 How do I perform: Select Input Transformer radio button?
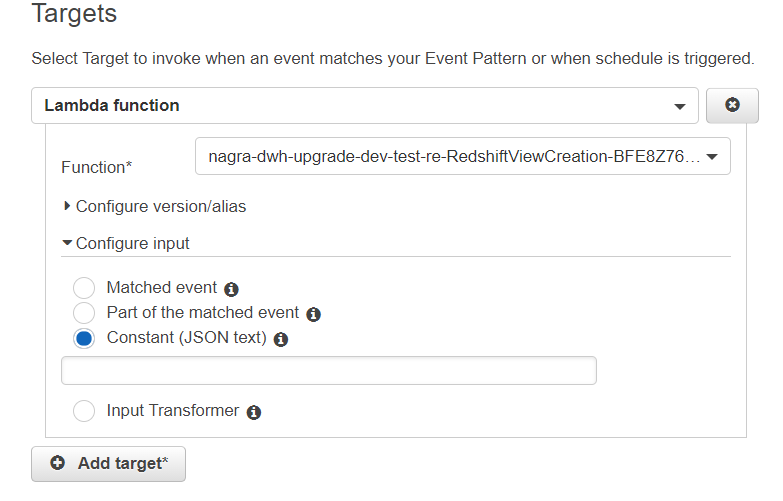tap(85, 411)
